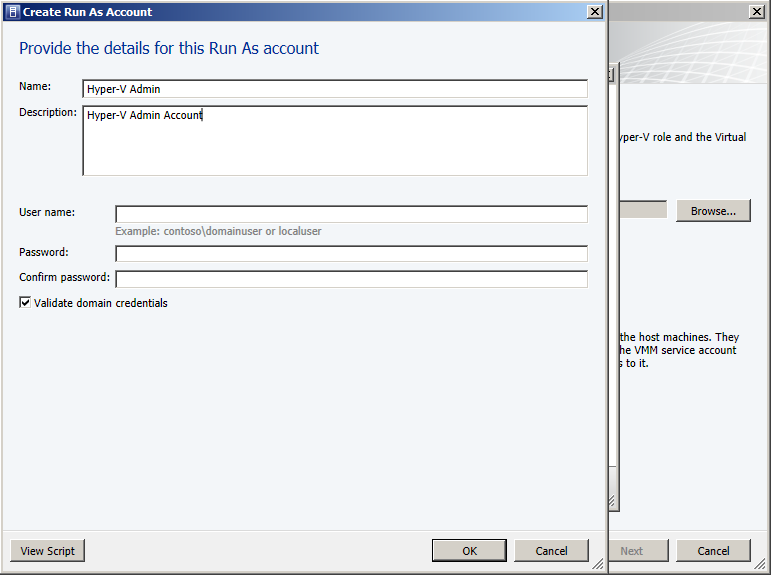Close the background wizard window
The image size is (771, 575).
(757, 12)
